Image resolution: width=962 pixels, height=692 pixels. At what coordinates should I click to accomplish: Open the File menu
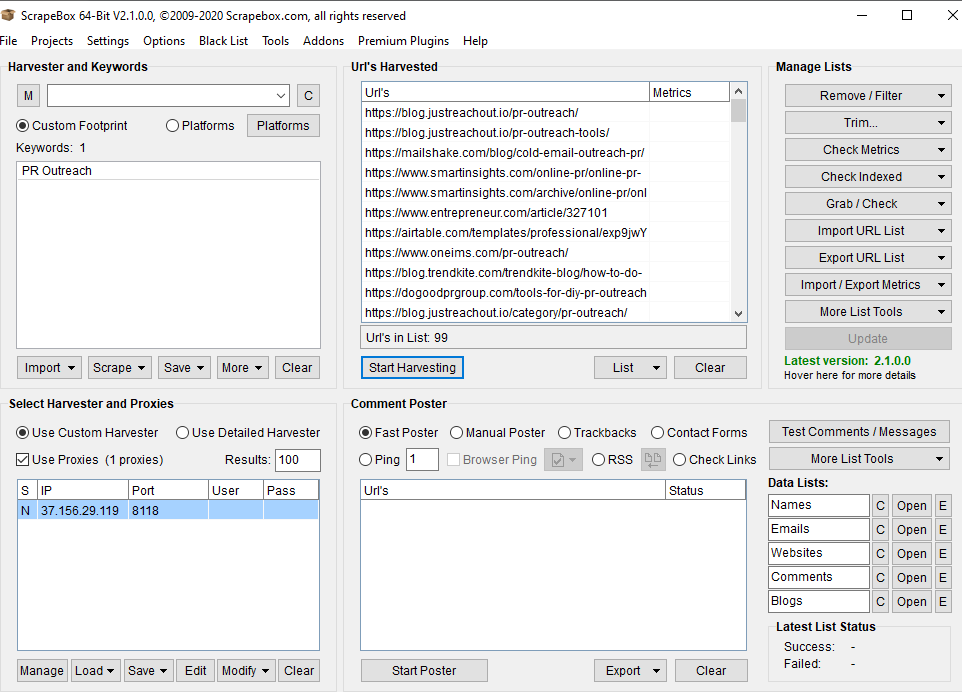(x=9, y=40)
